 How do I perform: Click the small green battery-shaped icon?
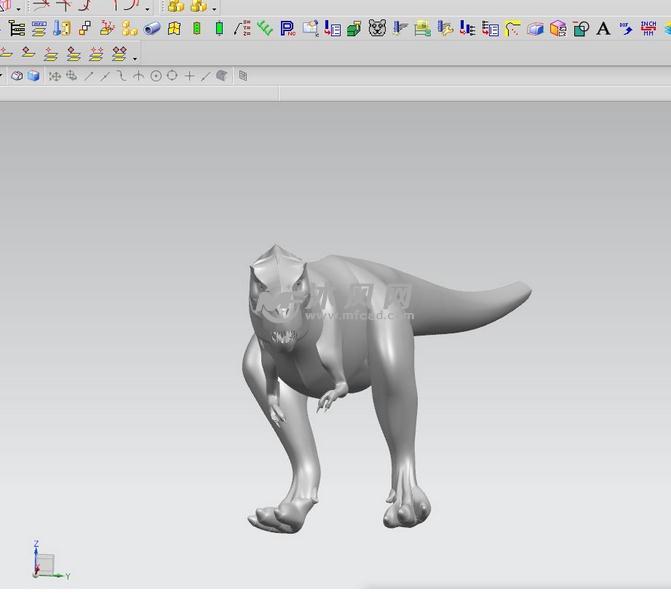click(197, 29)
